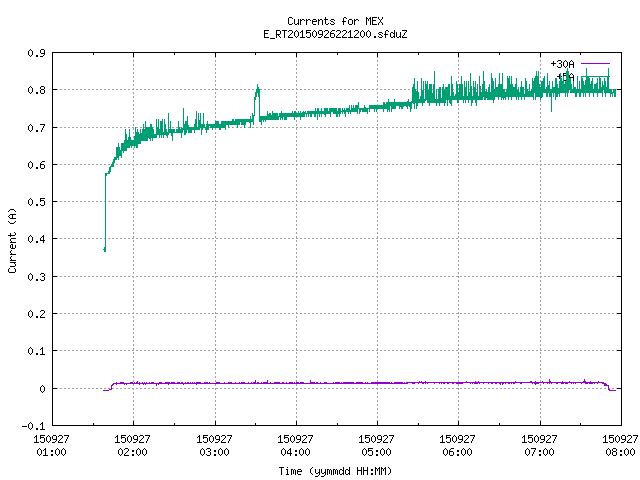640x480 pixels.
Task: Click the x-axis label '150927 04:00'
Action: tap(295, 446)
